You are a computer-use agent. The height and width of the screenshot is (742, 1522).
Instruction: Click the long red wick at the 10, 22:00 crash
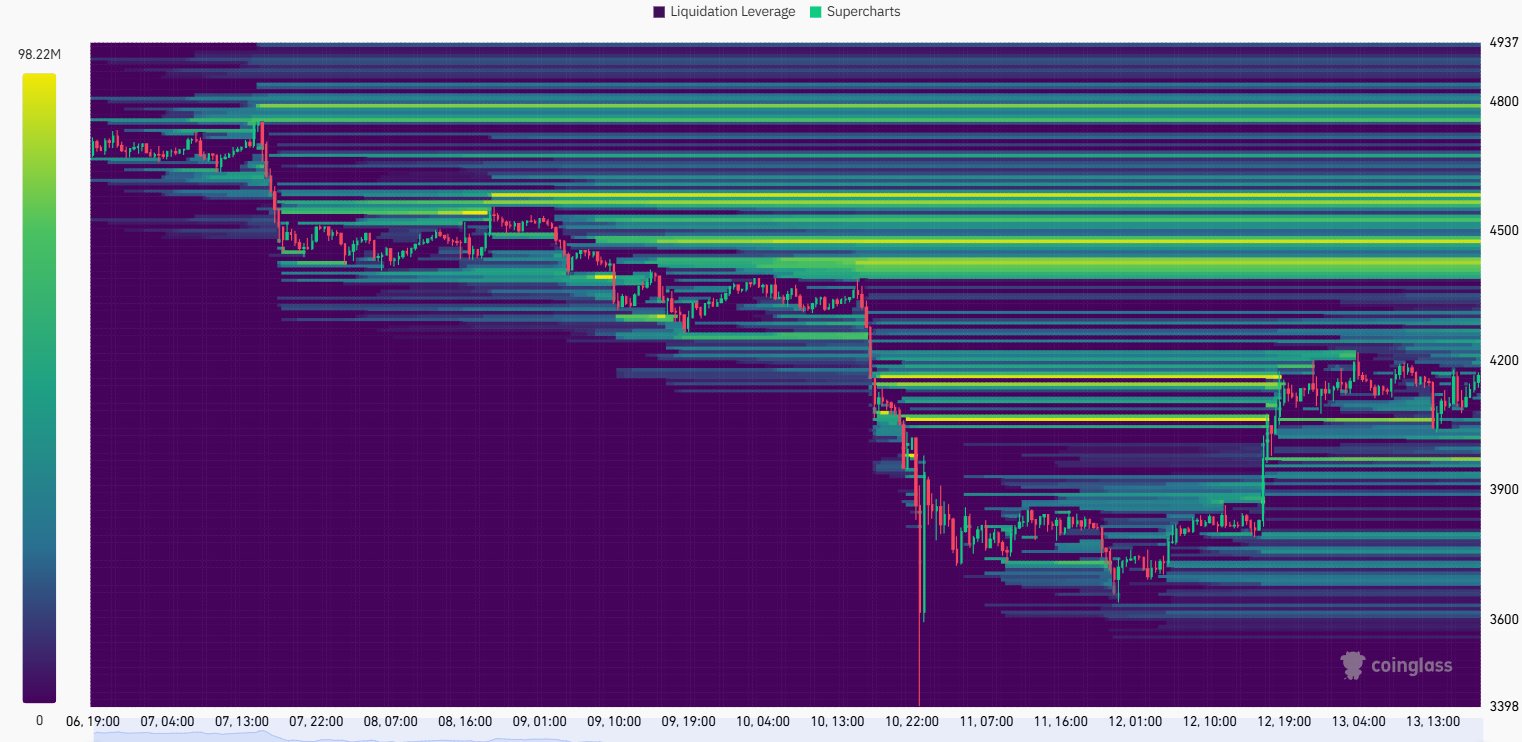tap(918, 660)
